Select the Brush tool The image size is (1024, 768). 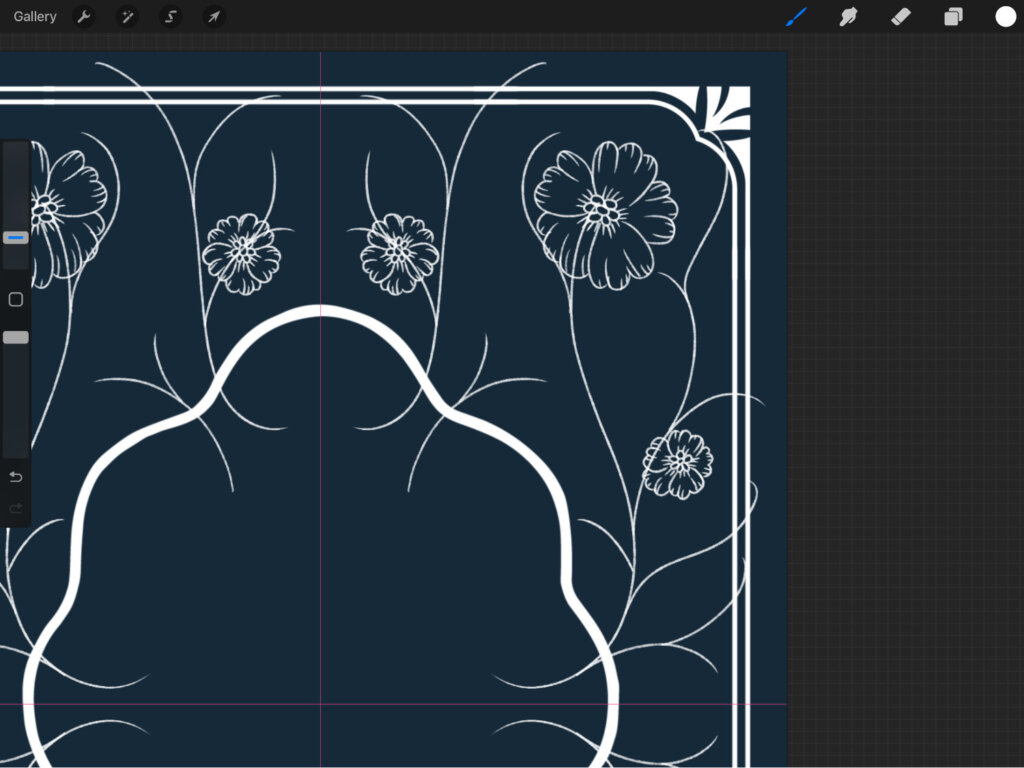[796, 17]
